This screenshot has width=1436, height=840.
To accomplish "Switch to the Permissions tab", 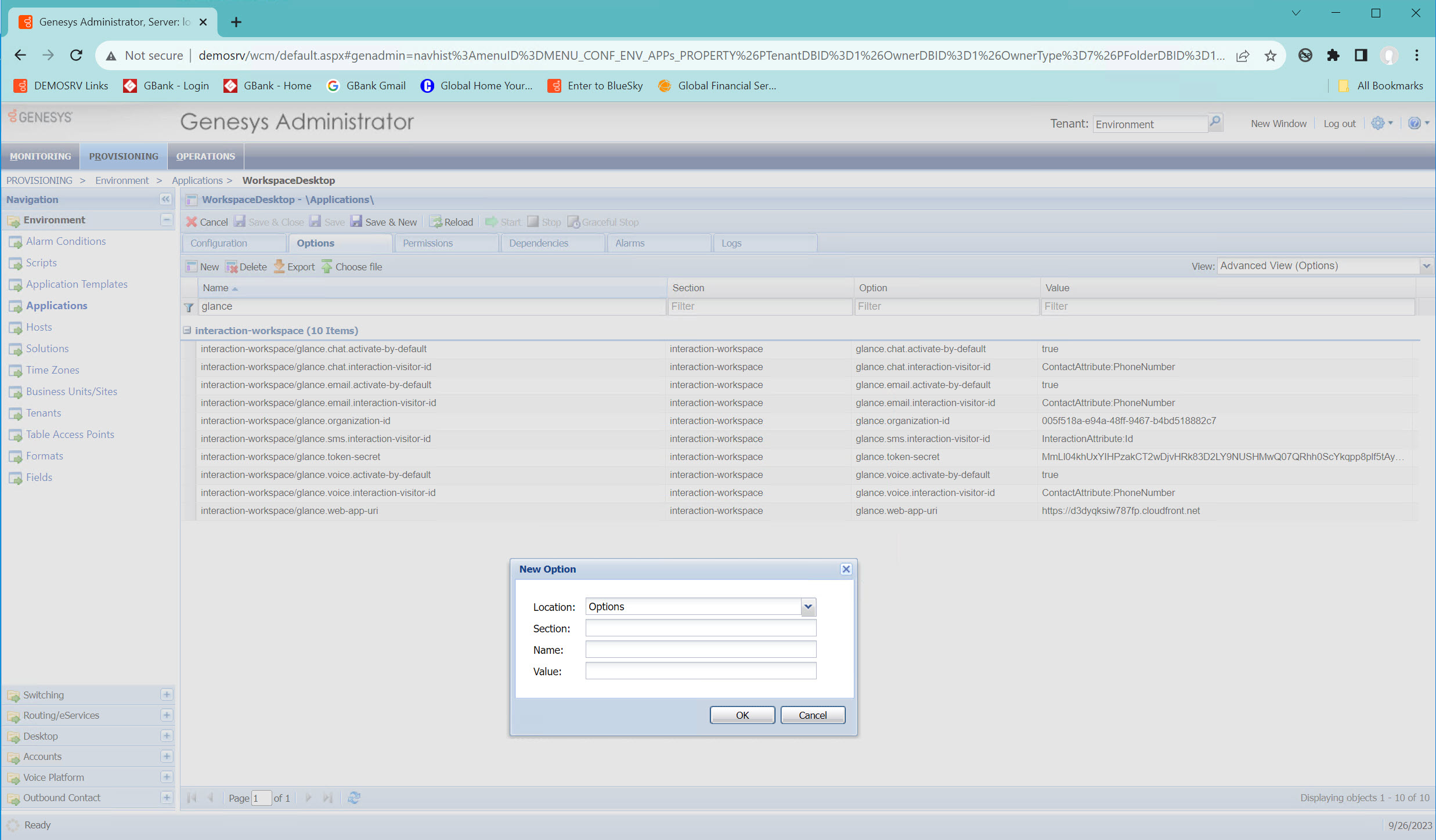I will coord(446,243).
